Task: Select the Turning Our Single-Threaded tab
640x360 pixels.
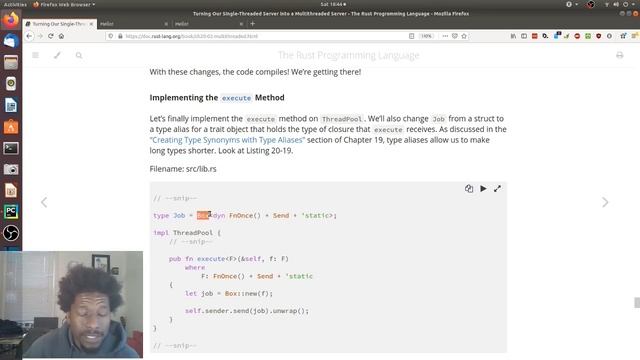Action: 60,24
